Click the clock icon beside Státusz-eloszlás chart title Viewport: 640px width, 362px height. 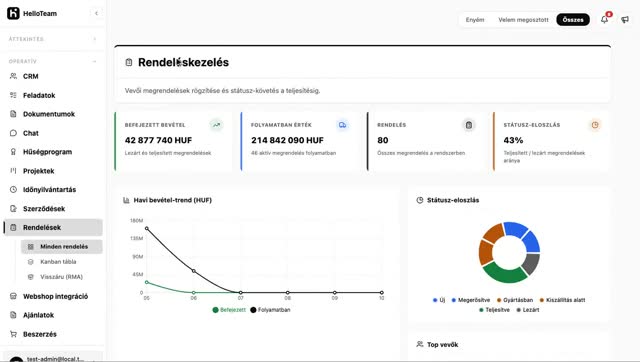420,200
